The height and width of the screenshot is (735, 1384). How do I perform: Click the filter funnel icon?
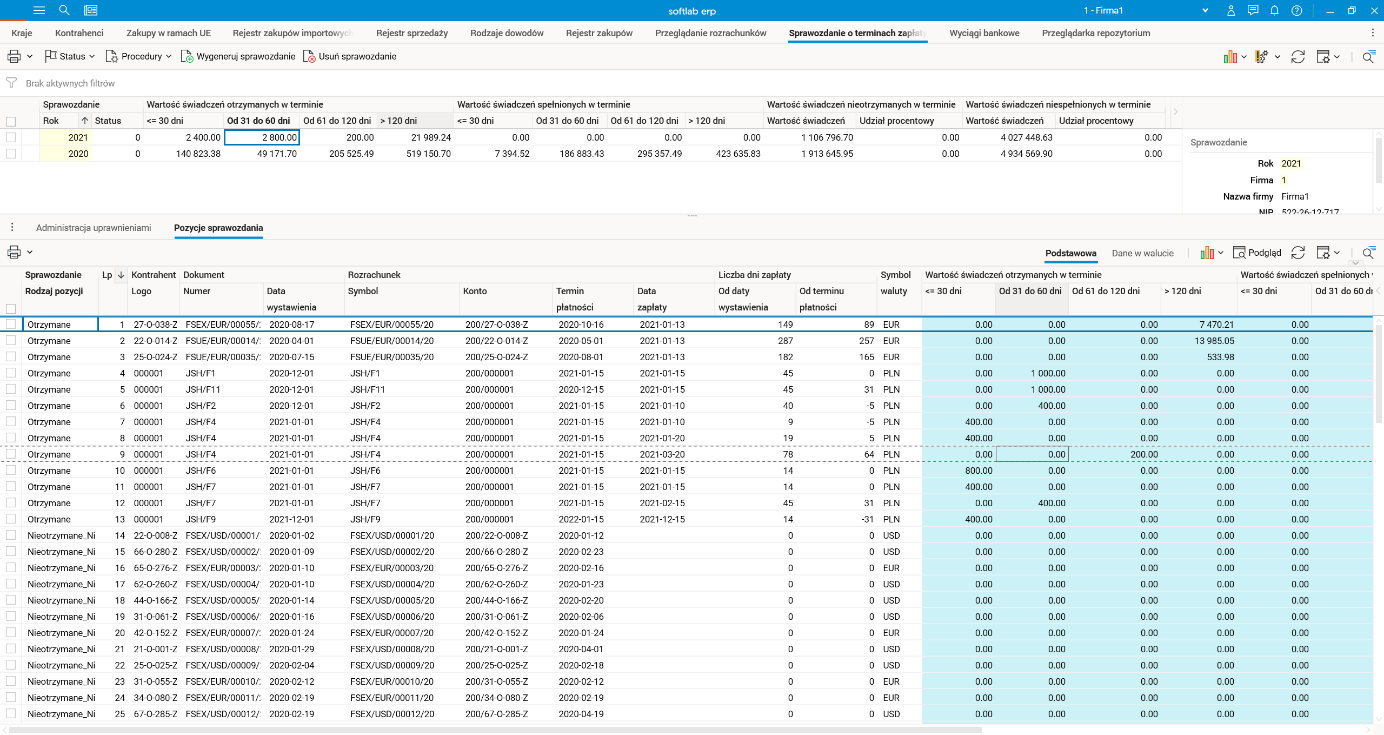pos(12,84)
